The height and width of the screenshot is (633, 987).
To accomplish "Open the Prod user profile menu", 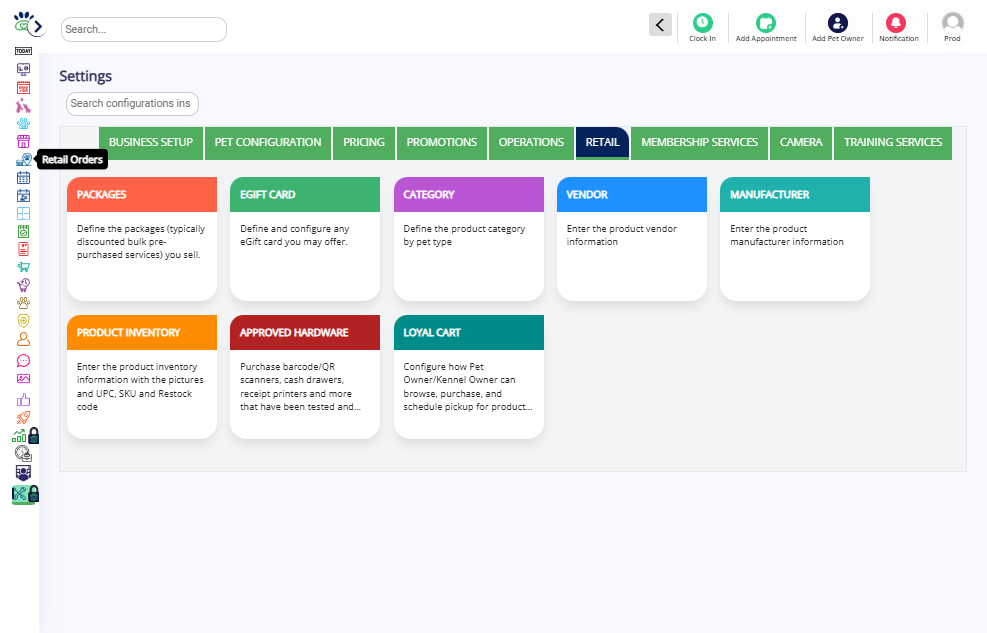I will [x=952, y=28].
